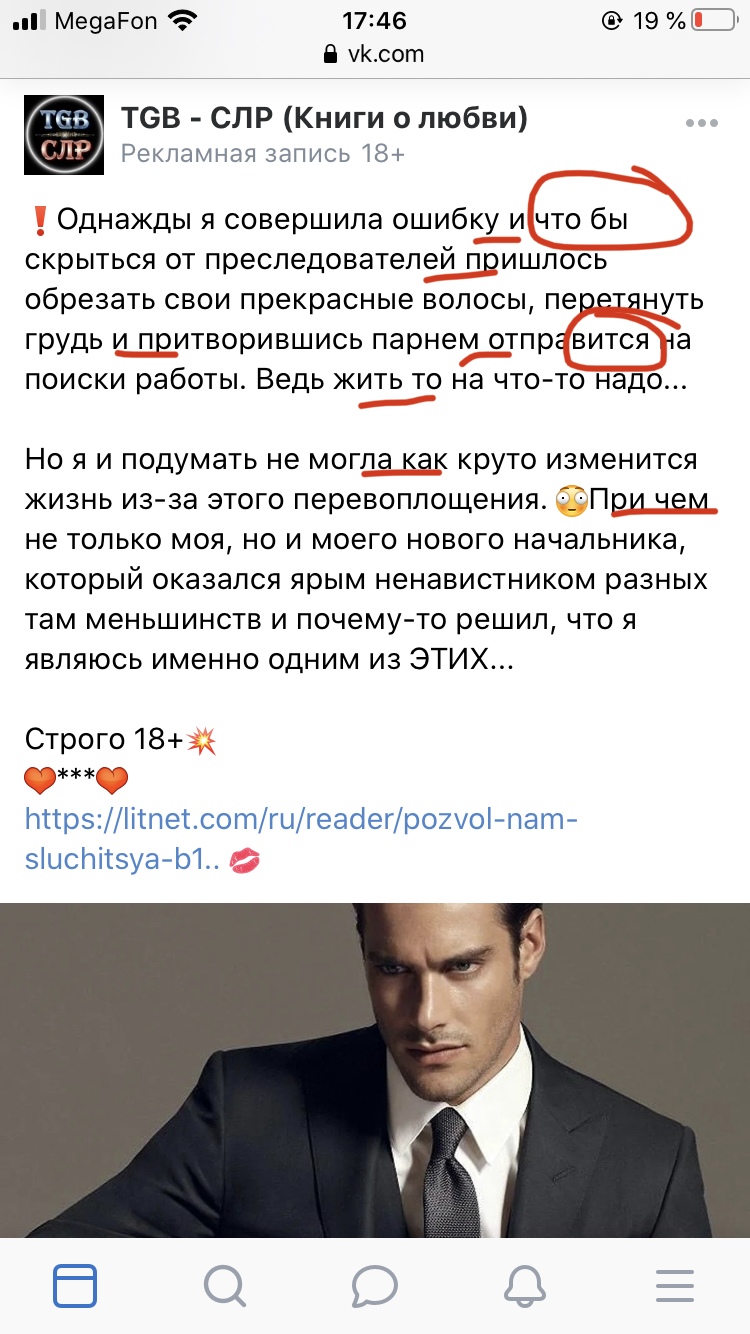The height and width of the screenshot is (1334, 750).
Task: Tap the Wi-Fi status icon
Action: click(x=183, y=20)
